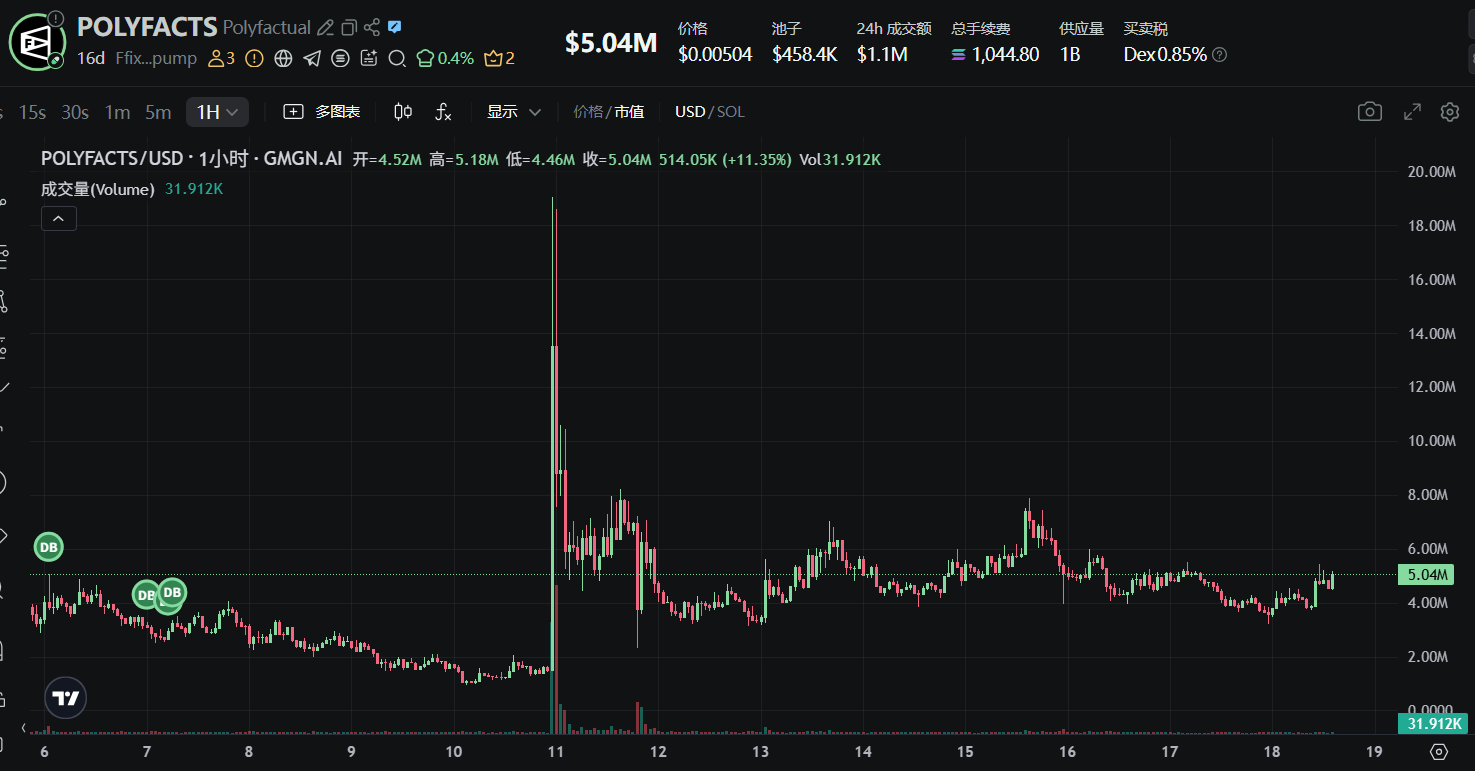1475x771 pixels.
Task: Switch chart to 价格 (price) mode
Action: click(587, 112)
